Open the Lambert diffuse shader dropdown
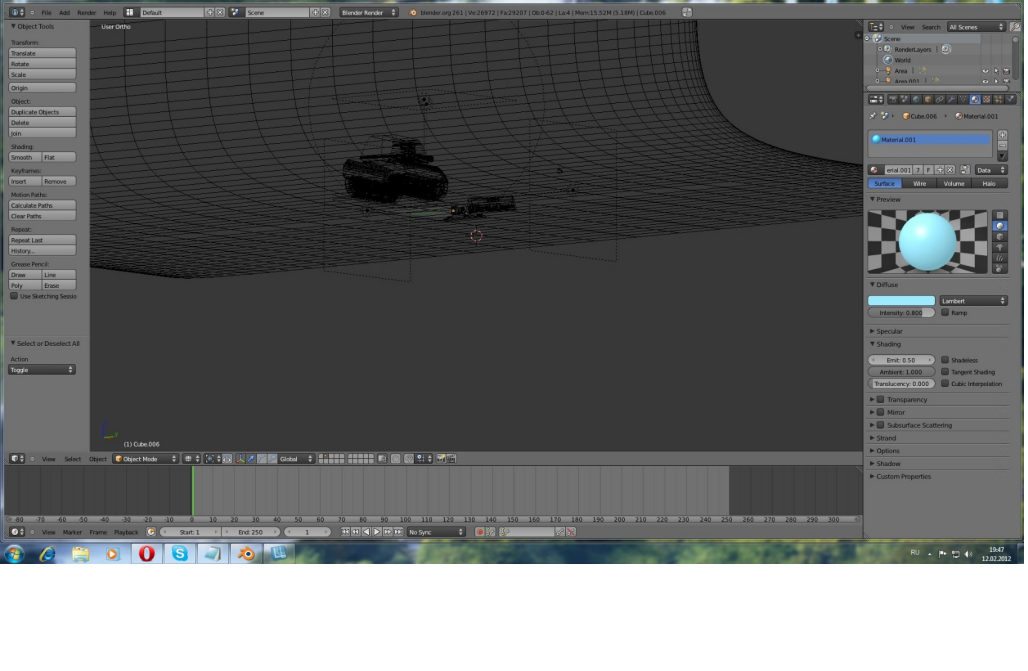Screen dimensions: 1028x671 (x=973, y=300)
